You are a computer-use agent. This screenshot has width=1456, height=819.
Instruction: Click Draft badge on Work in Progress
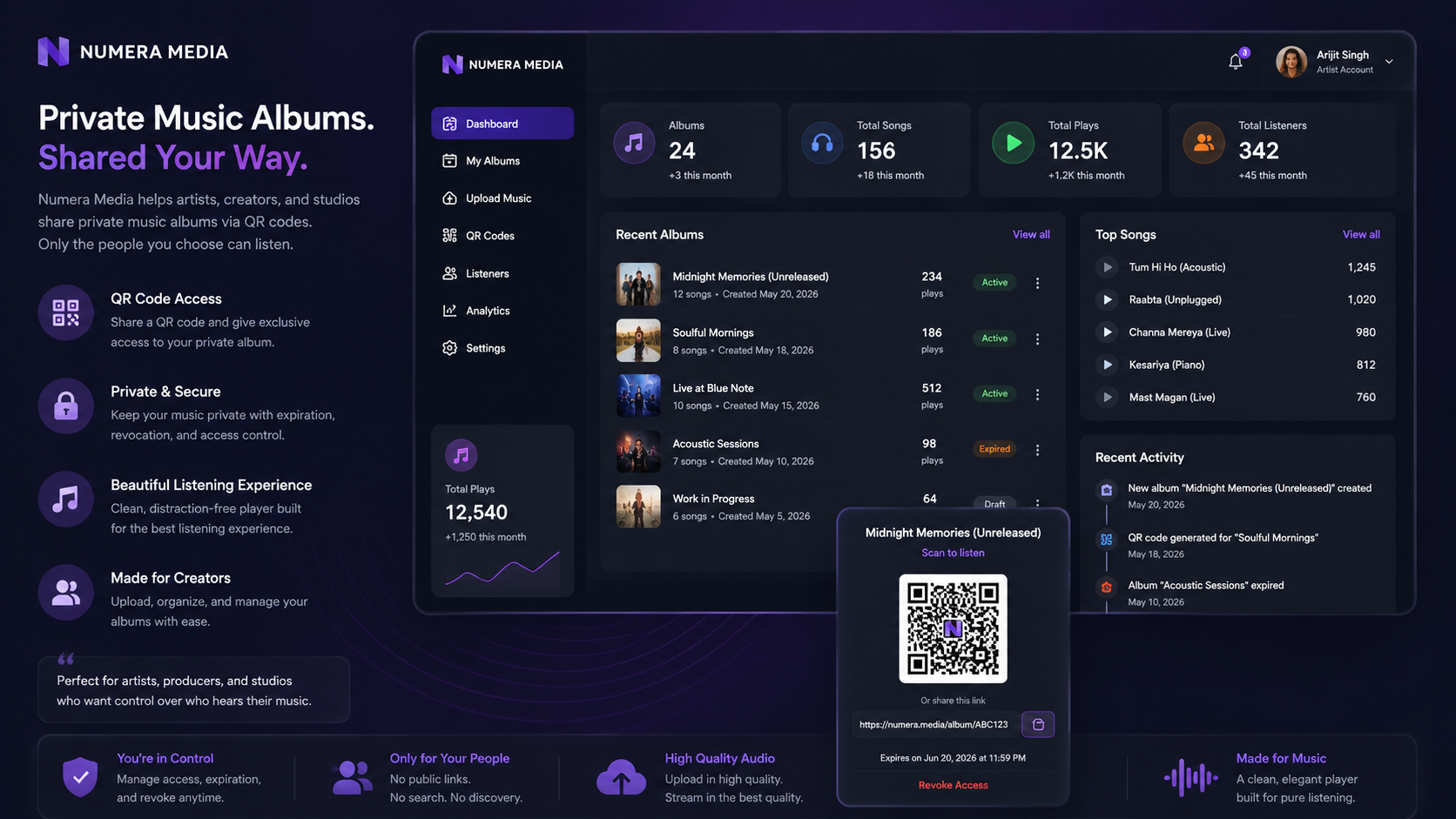tap(994, 504)
